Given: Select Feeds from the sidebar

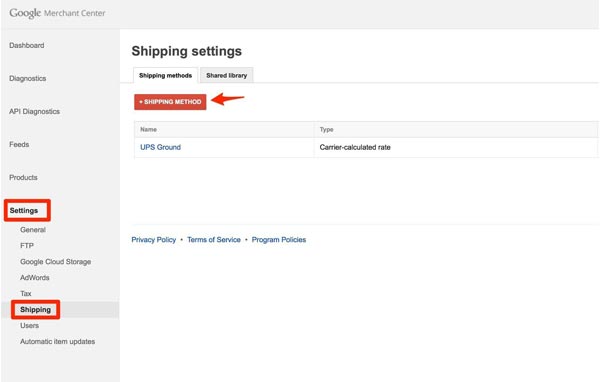Looking at the screenshot, I should pyautogui.click(x=19, y=144).
